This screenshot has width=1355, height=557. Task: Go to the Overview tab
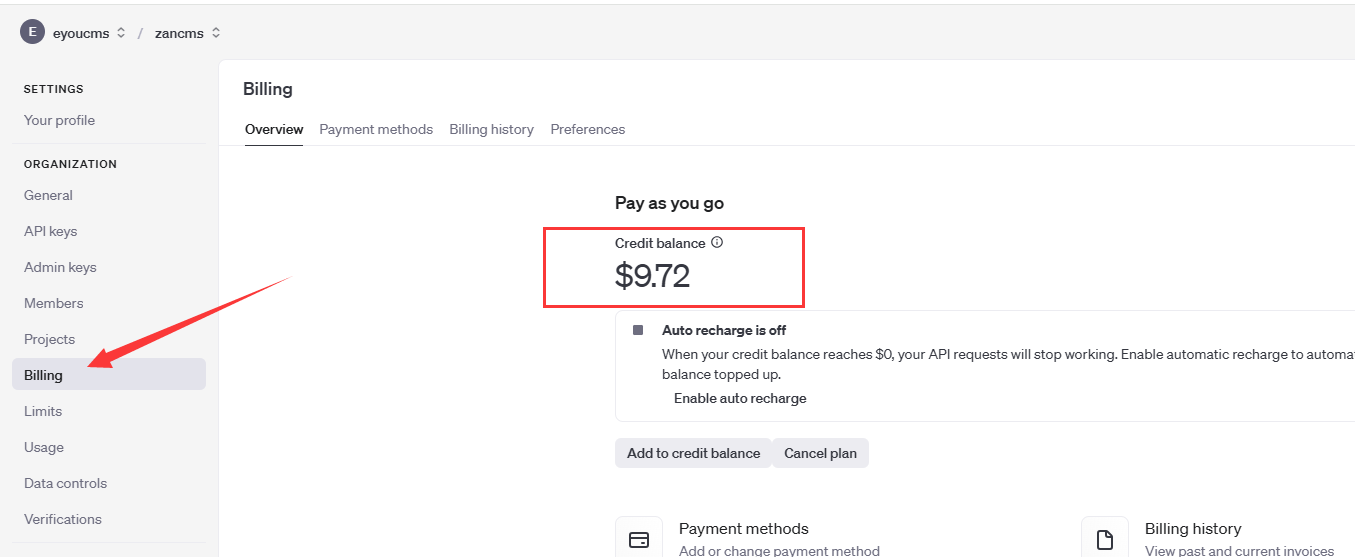pos(274,129)
